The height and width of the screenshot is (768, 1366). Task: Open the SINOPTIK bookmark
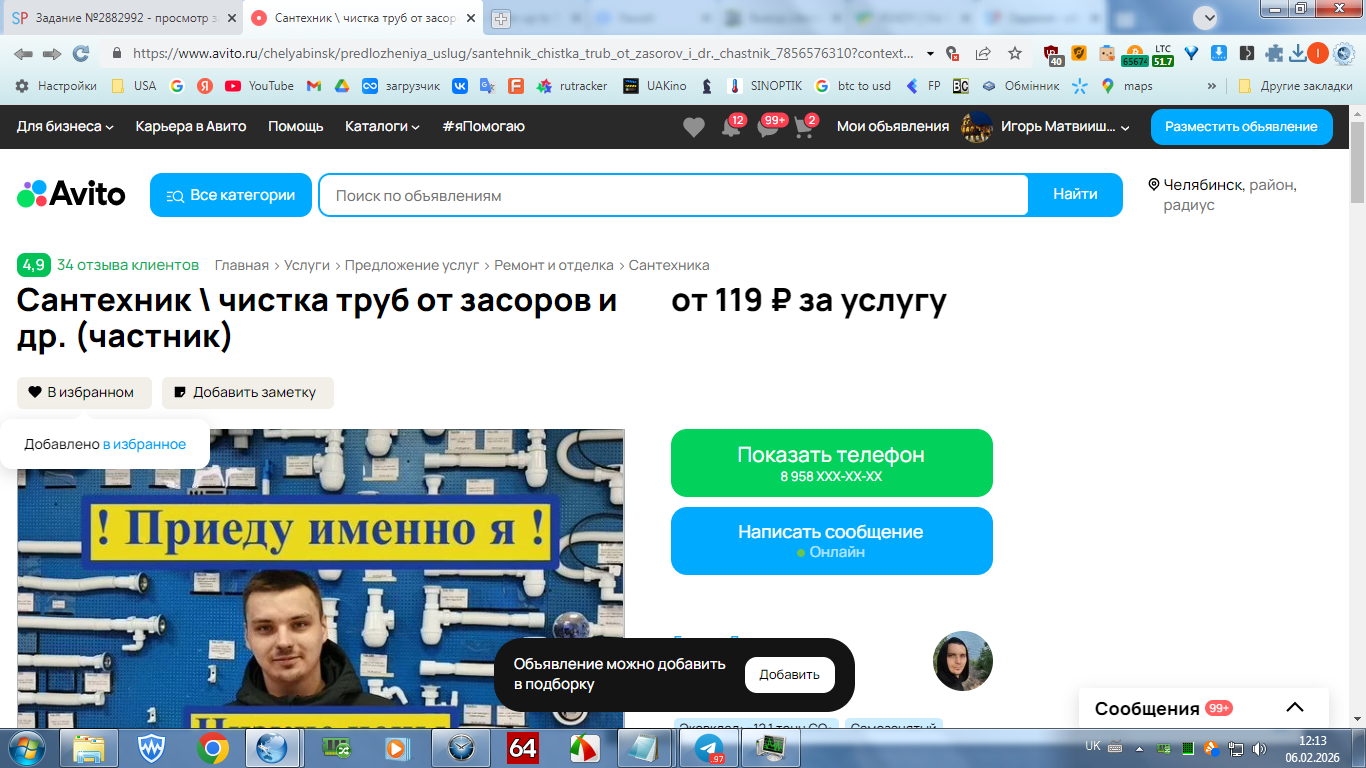pos(766,86)
